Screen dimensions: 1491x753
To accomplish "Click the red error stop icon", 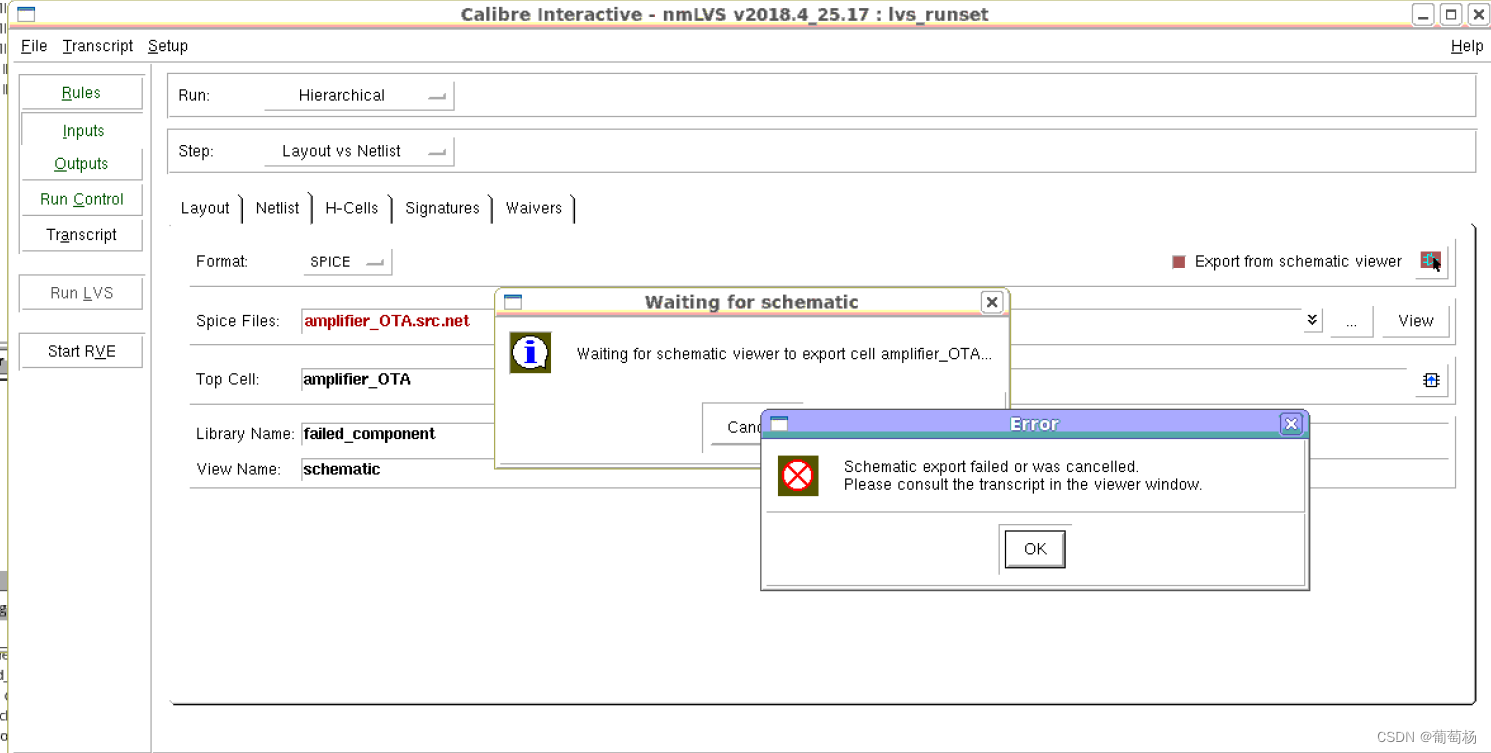I will point(798,476).
